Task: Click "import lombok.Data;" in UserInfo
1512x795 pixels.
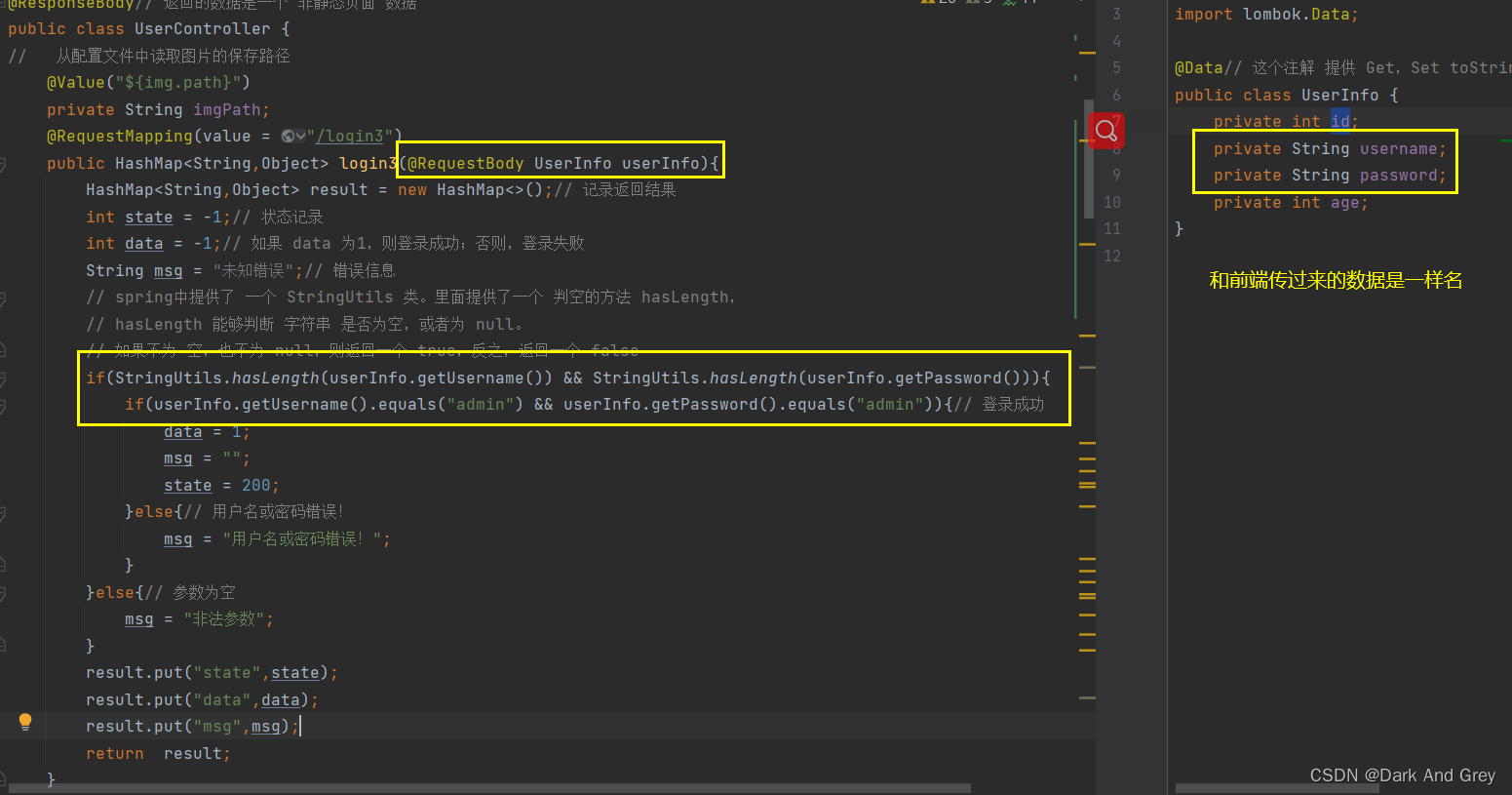Action: tap(1266, 15)
